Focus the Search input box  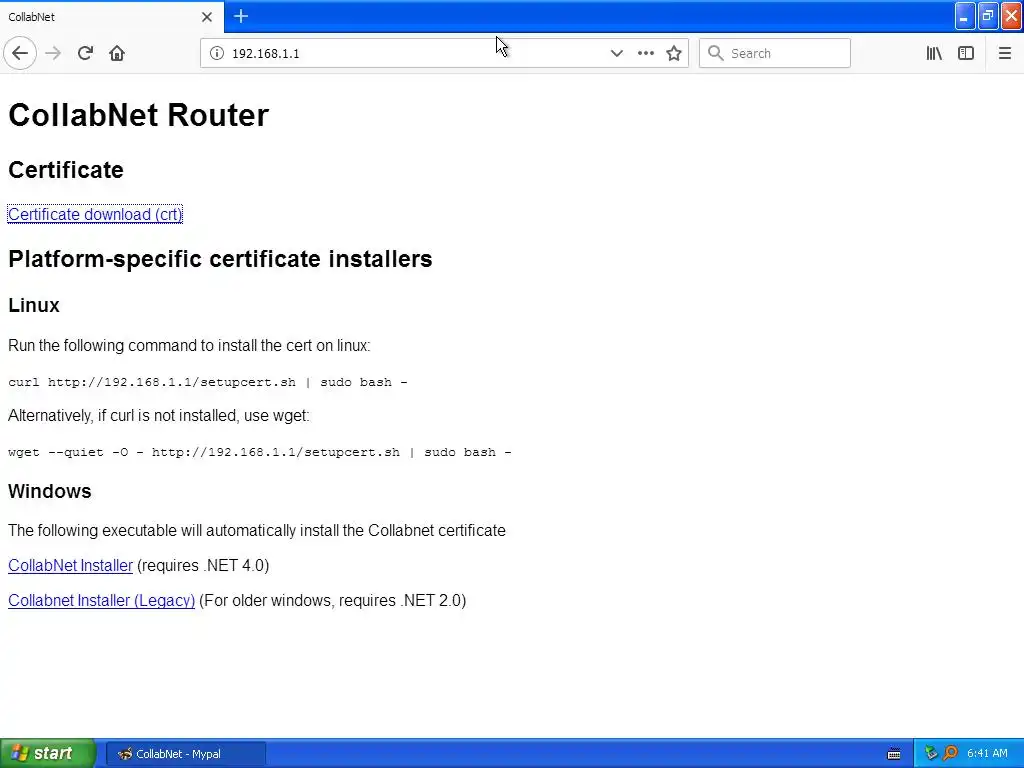[x=775, y=53]
